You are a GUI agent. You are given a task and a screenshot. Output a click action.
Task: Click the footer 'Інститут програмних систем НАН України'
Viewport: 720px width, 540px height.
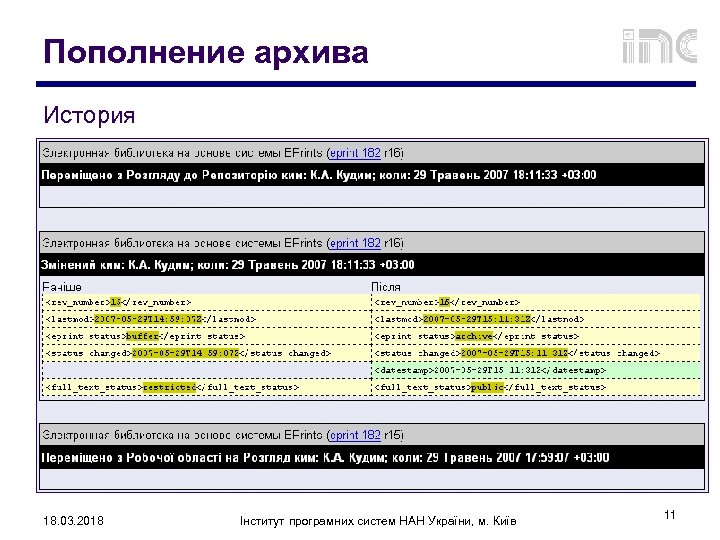pyautogui.click(x=355, y=521)
